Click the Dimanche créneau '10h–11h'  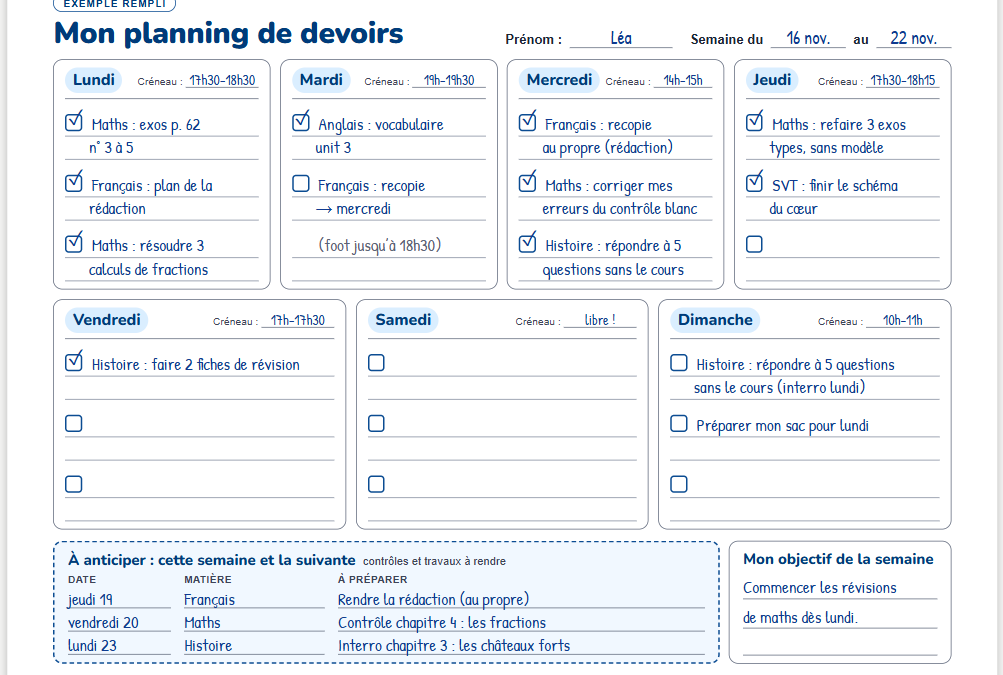[903, 321]
